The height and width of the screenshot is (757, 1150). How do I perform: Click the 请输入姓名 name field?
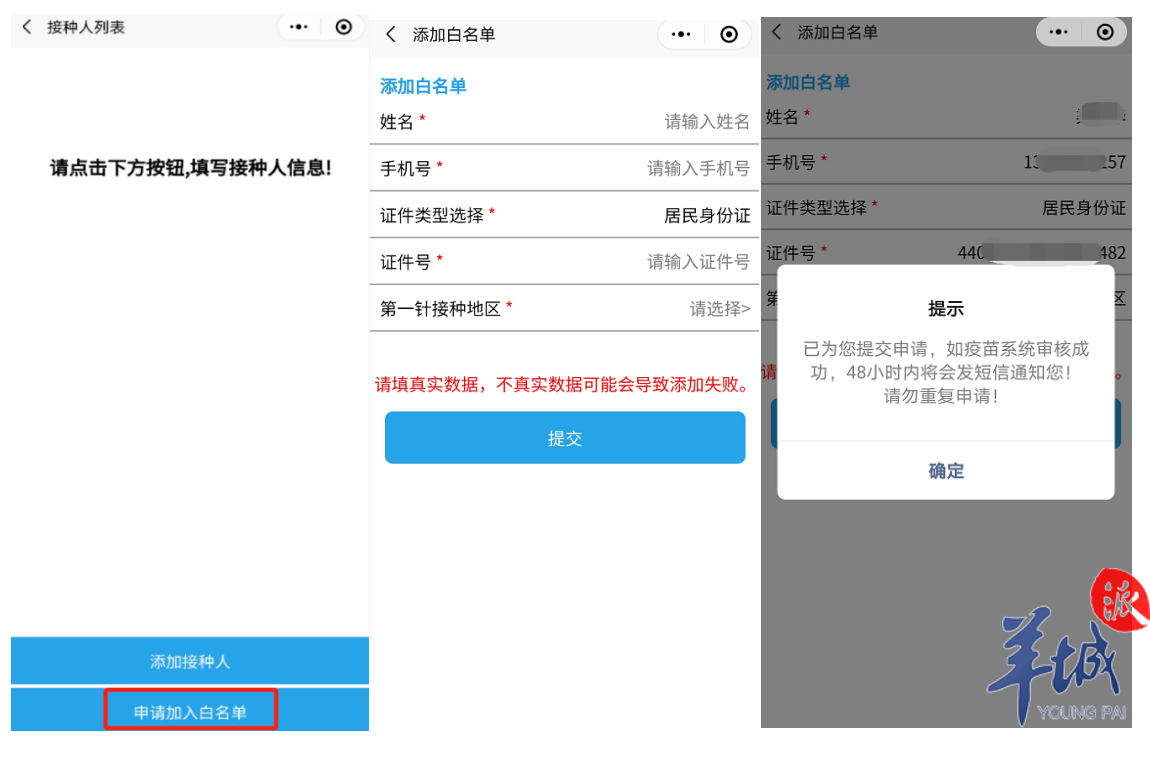[564, 122]
